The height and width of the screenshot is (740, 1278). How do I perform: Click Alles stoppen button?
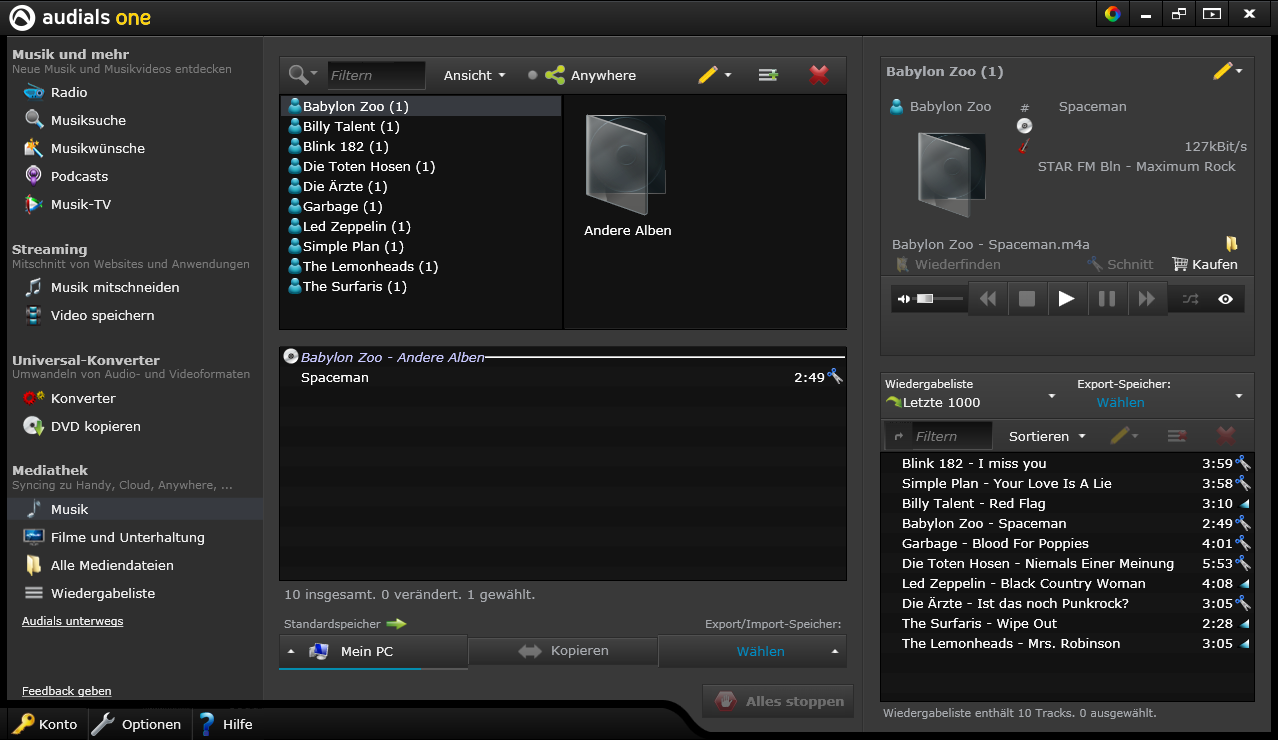(x=778, y=701)
